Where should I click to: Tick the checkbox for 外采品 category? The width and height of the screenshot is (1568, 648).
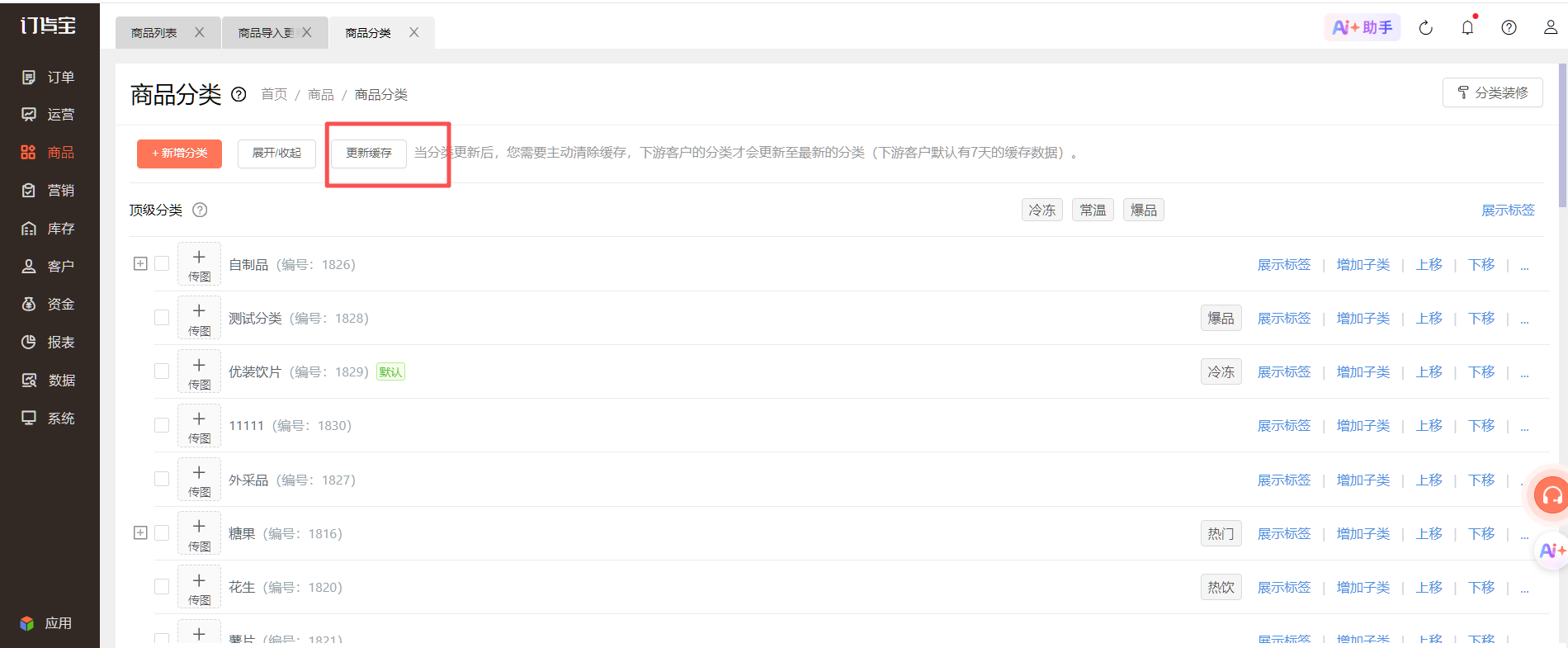pos(162,479)
